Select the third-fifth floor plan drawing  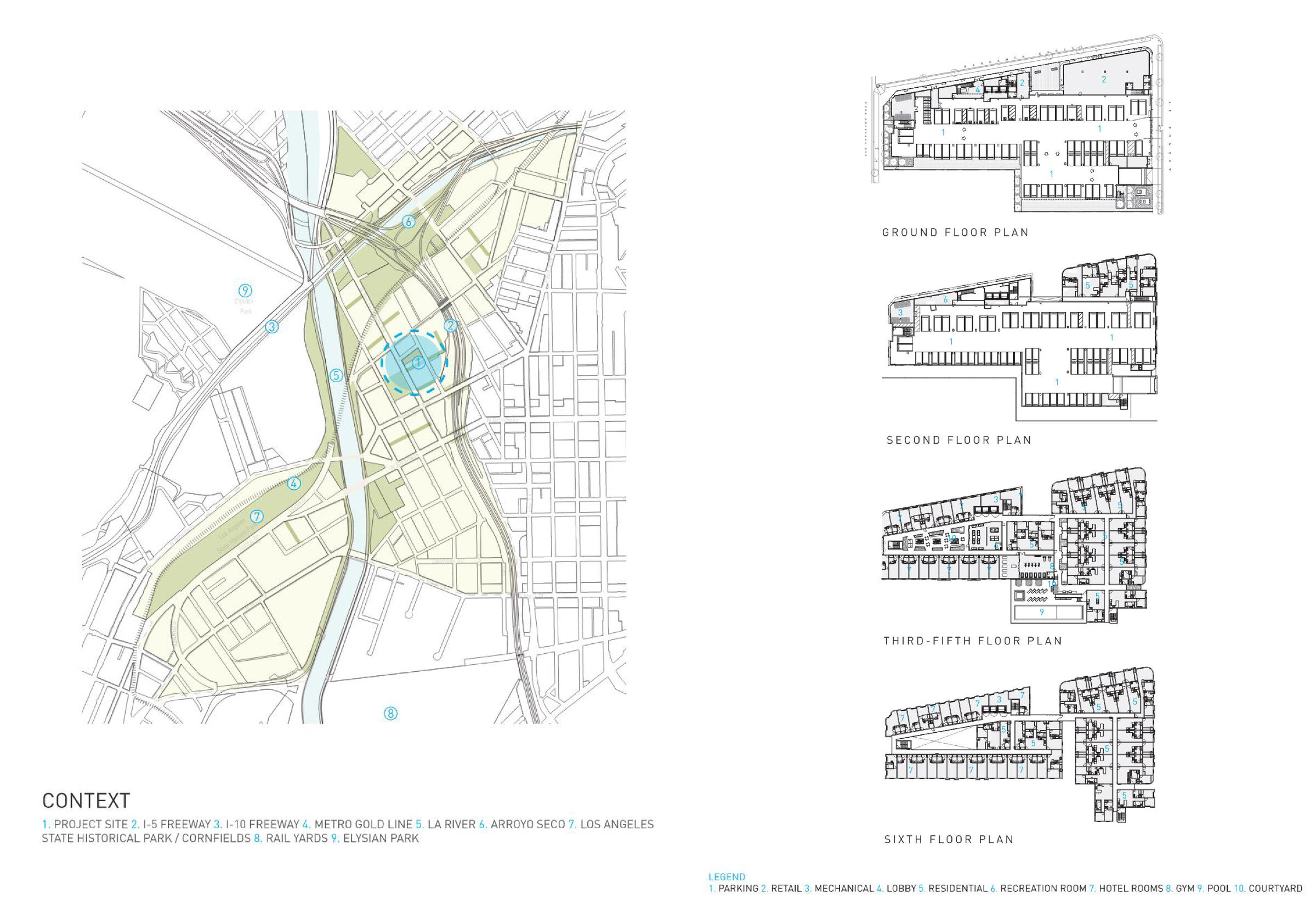[x=1014, y=546]
